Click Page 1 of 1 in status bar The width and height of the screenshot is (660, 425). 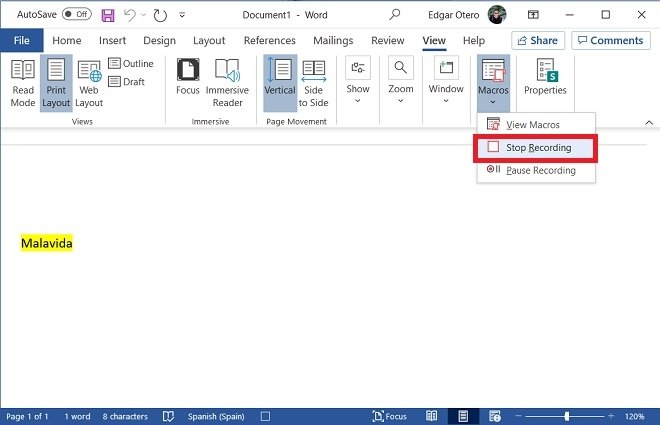coord(27,417)
